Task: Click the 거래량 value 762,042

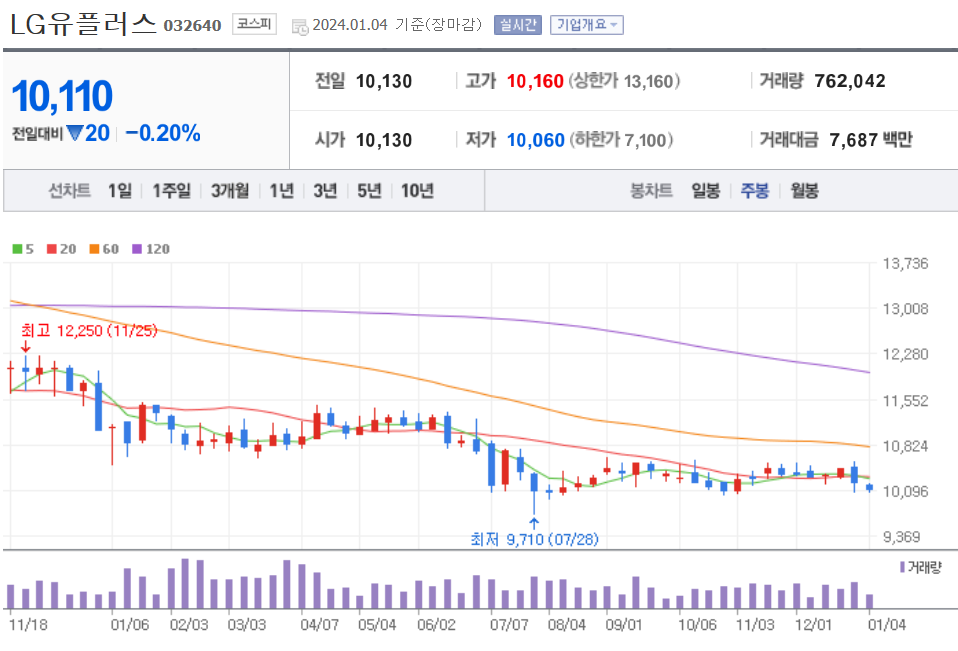Action: [850, 81]
